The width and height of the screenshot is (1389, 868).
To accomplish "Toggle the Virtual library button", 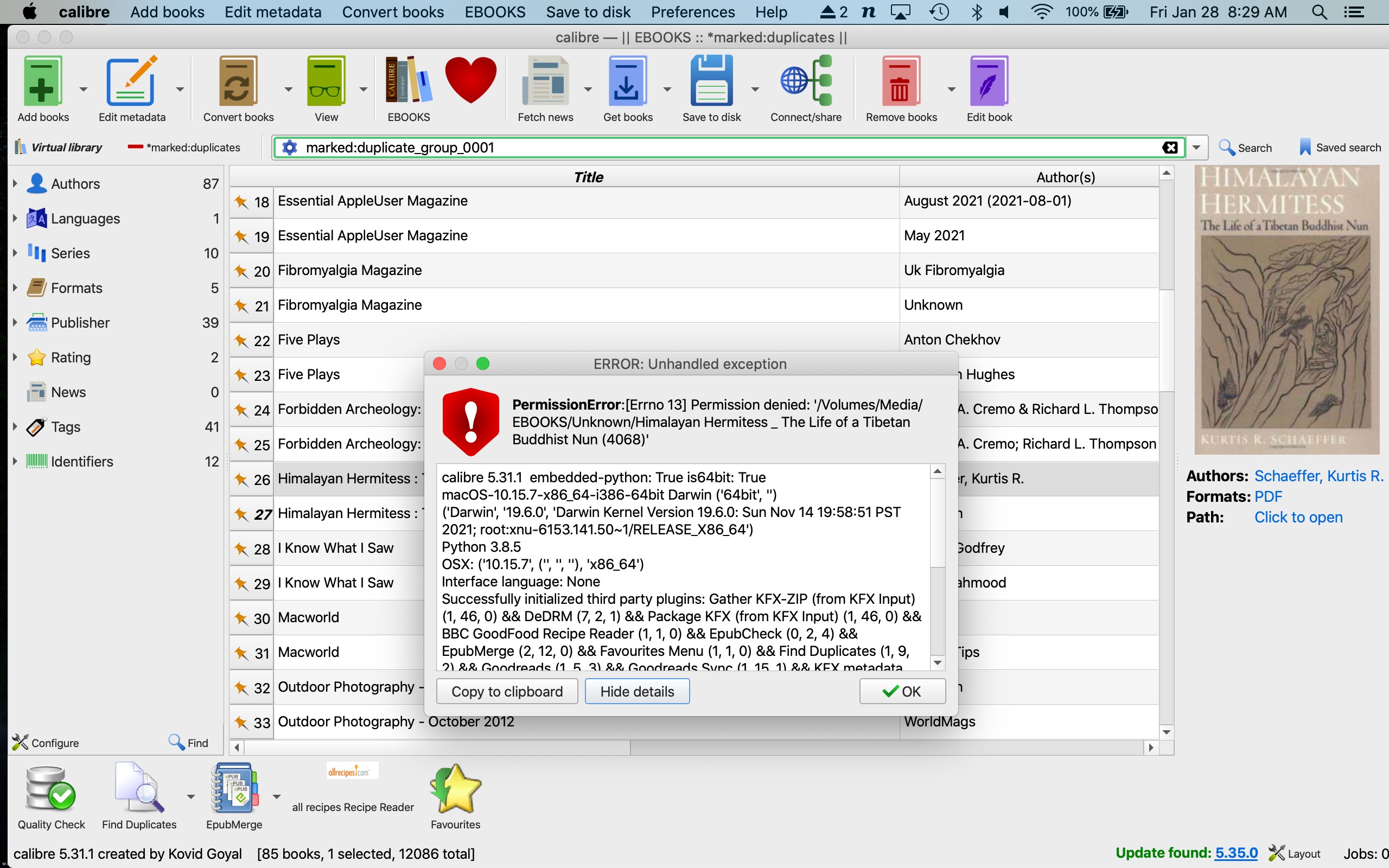I will click(59, 148).
